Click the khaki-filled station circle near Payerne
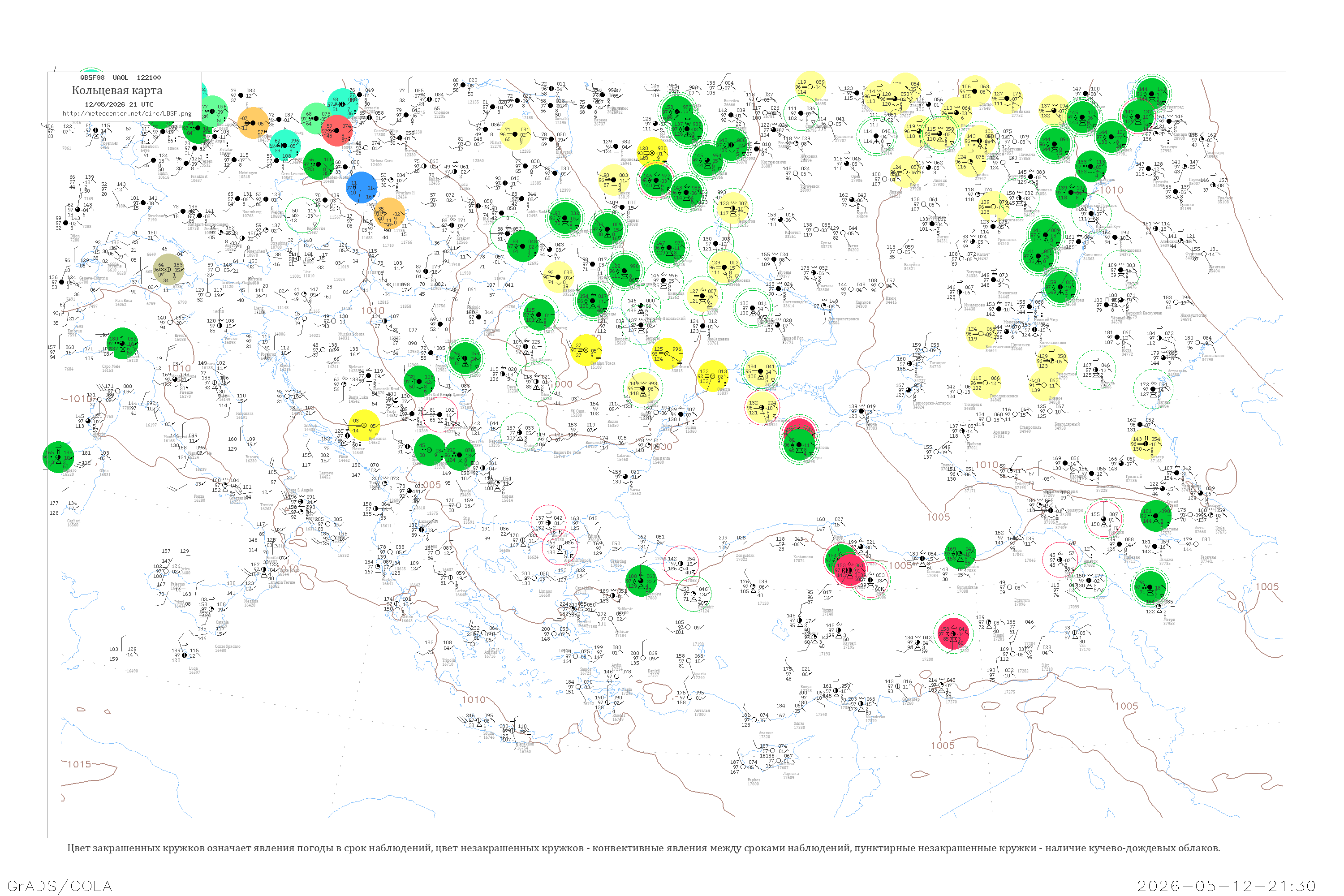Viewport: 1344px width, 896px height. [x=168, y=269]
